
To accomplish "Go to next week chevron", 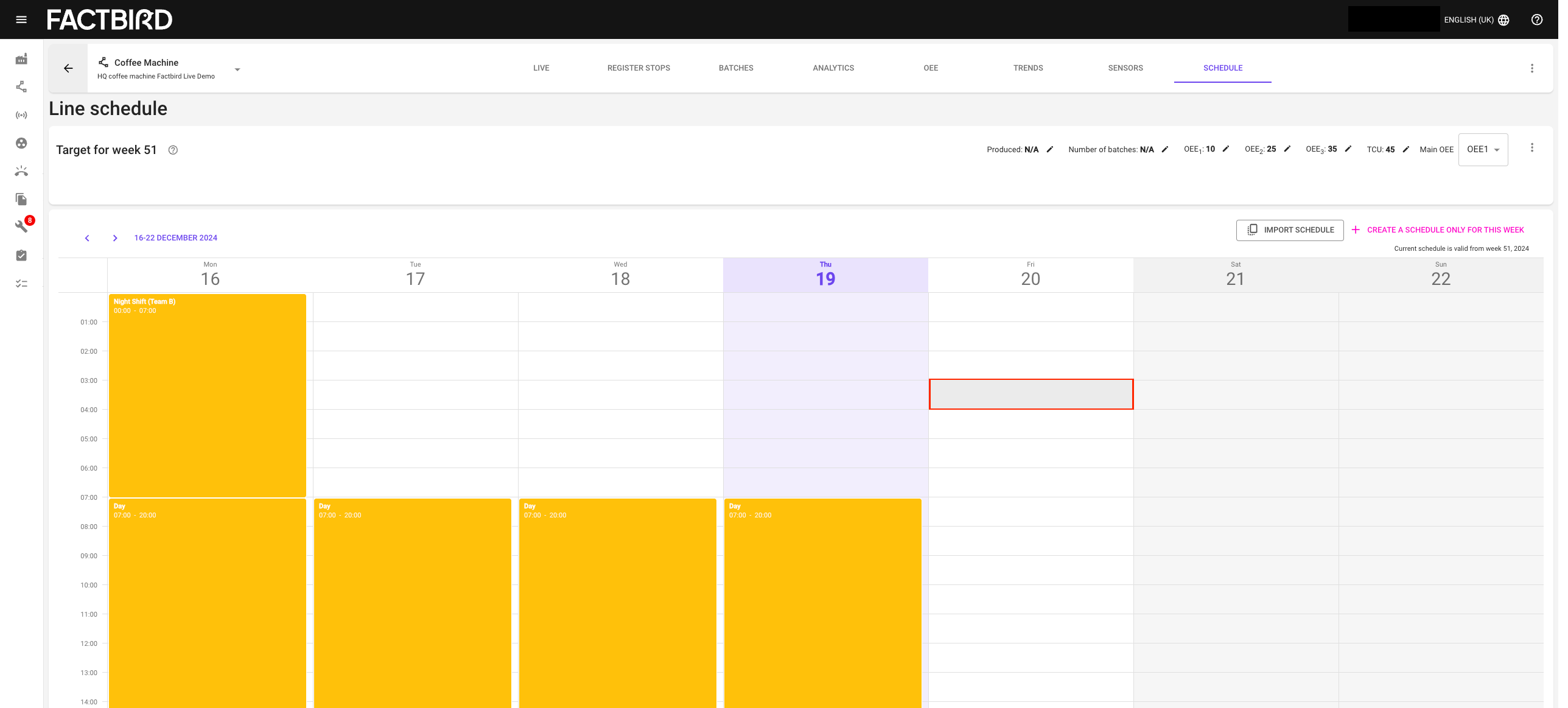I will (x=115, y=238).
